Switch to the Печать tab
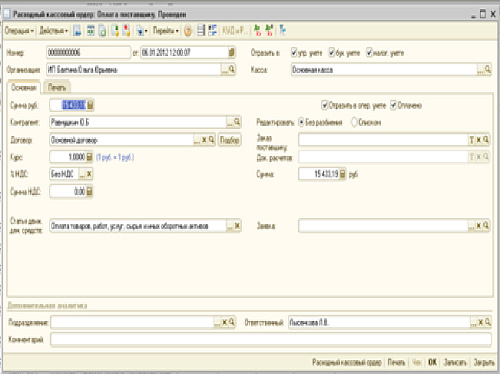Screen dimensions: 500x377 coord(57,87)
